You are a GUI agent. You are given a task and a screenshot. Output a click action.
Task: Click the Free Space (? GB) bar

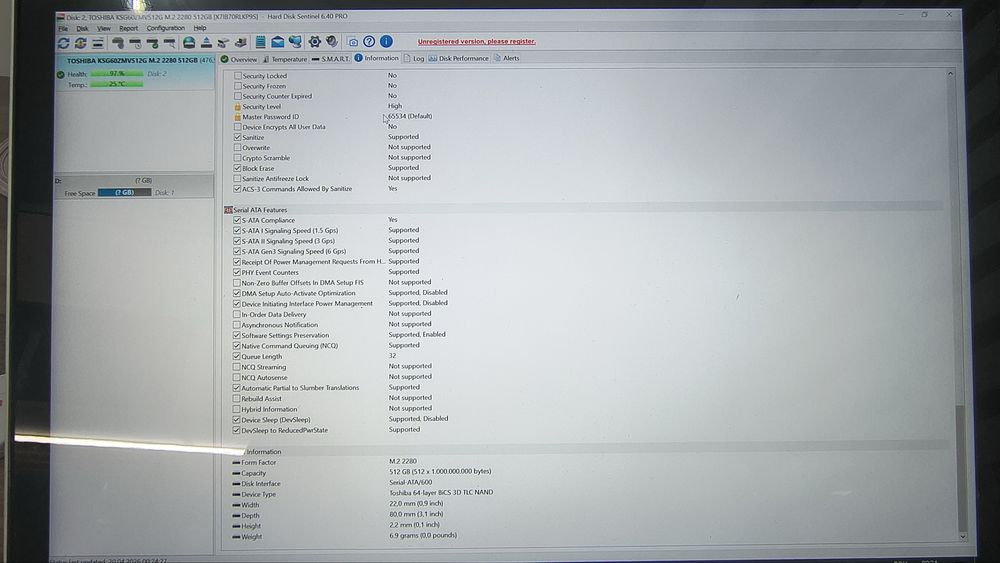pyautogui.click(x=124, y=193)
